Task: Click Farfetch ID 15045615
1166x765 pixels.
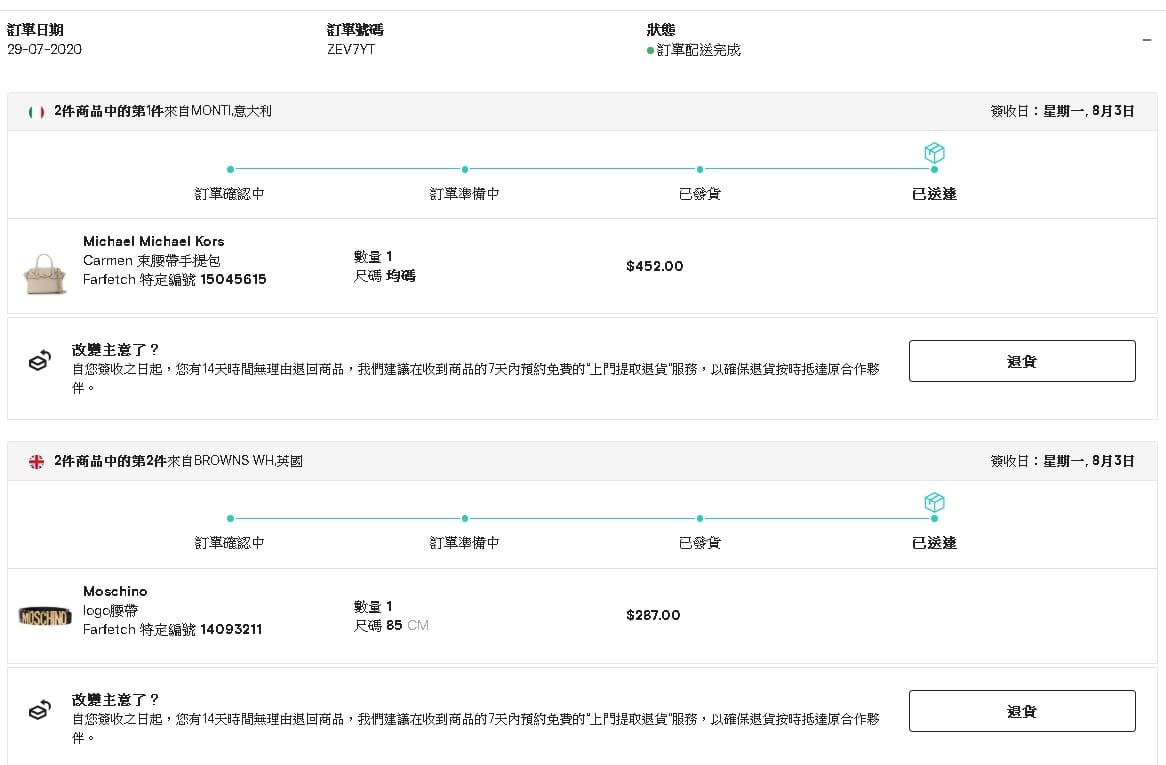Action: coord(233,280)
